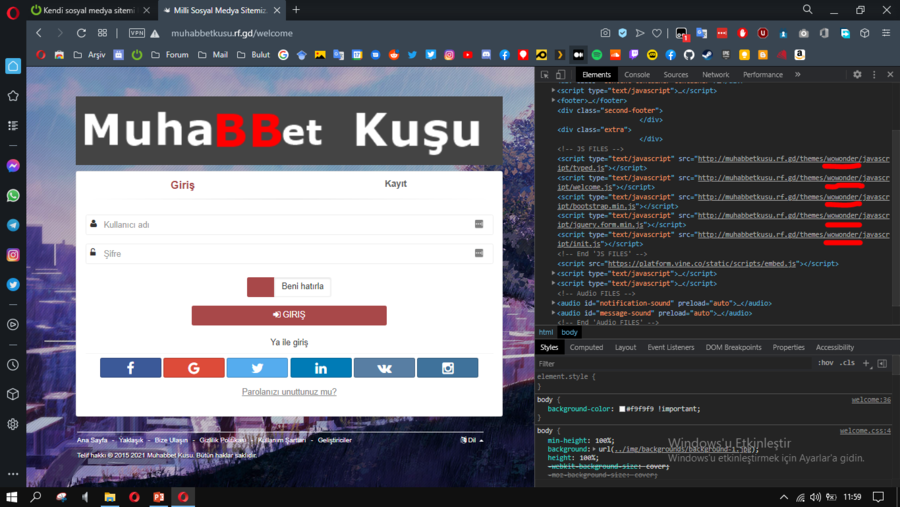
Task: Open Telegram in the Opera sidebar
Action: pos(13,225)
